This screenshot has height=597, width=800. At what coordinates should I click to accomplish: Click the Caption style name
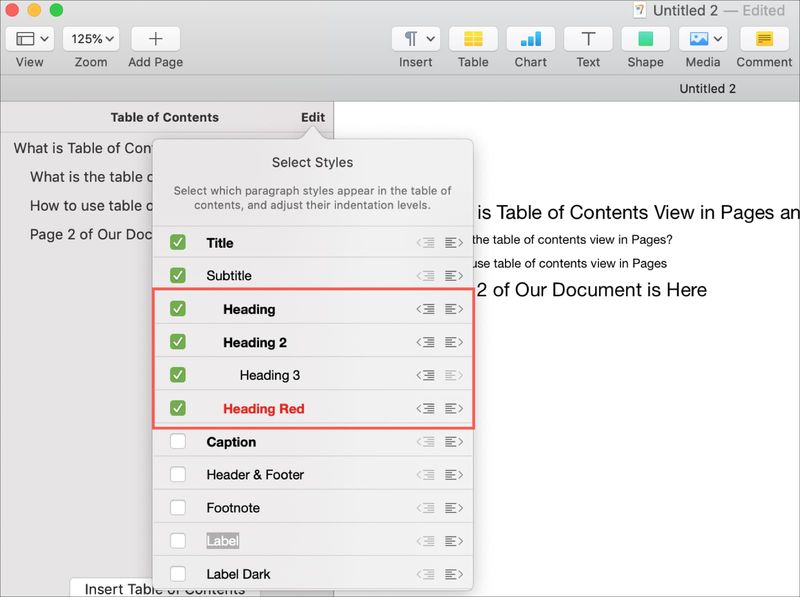tap(231, 442)
